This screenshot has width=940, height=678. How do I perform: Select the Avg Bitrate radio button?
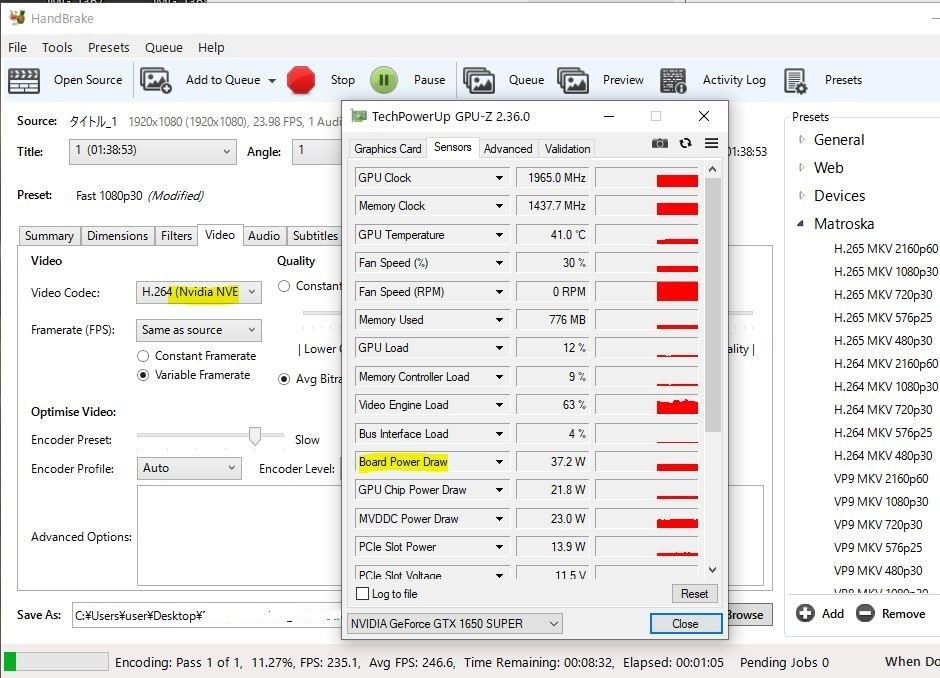pyautogui.click(x=284, y=379)
